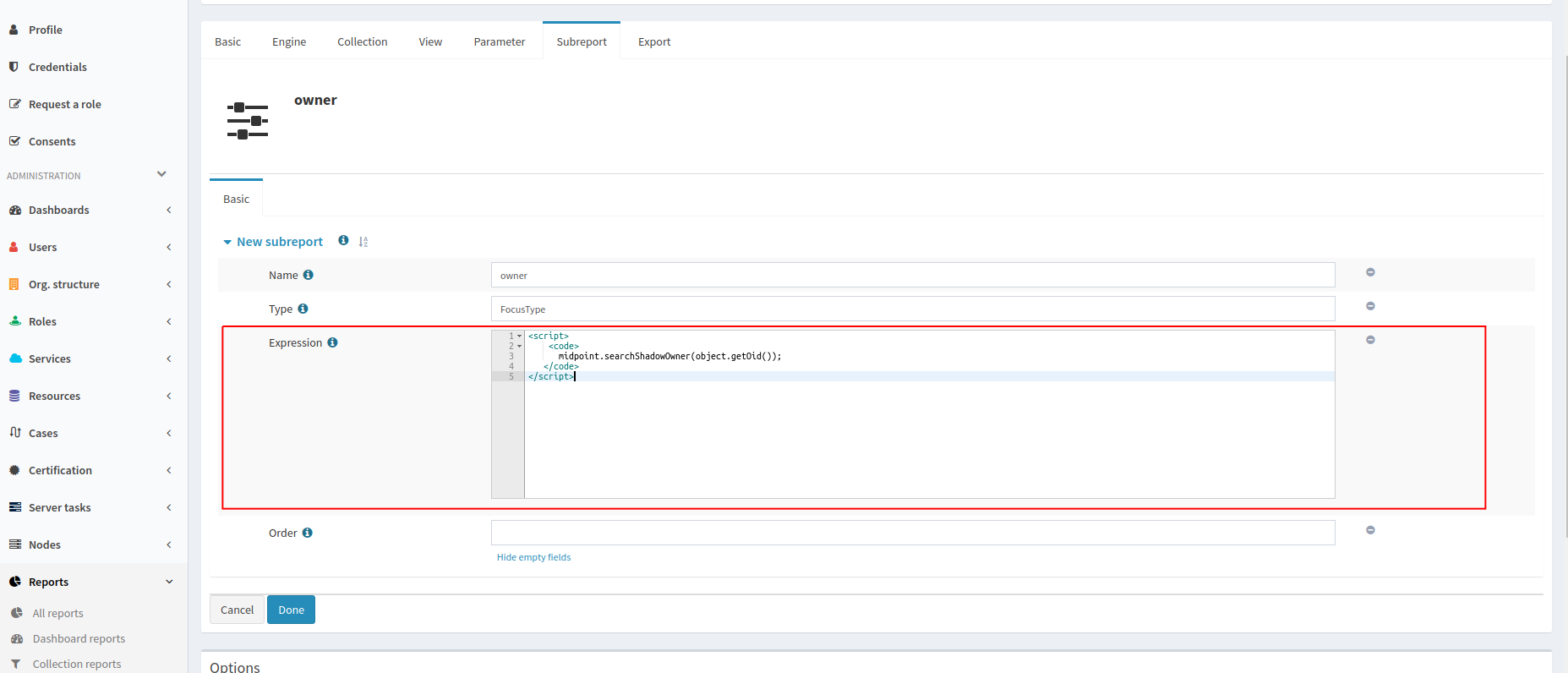This screenshot has width=1568, height=673.
Task: Click the Resources database icon
Action: [14, 396]
